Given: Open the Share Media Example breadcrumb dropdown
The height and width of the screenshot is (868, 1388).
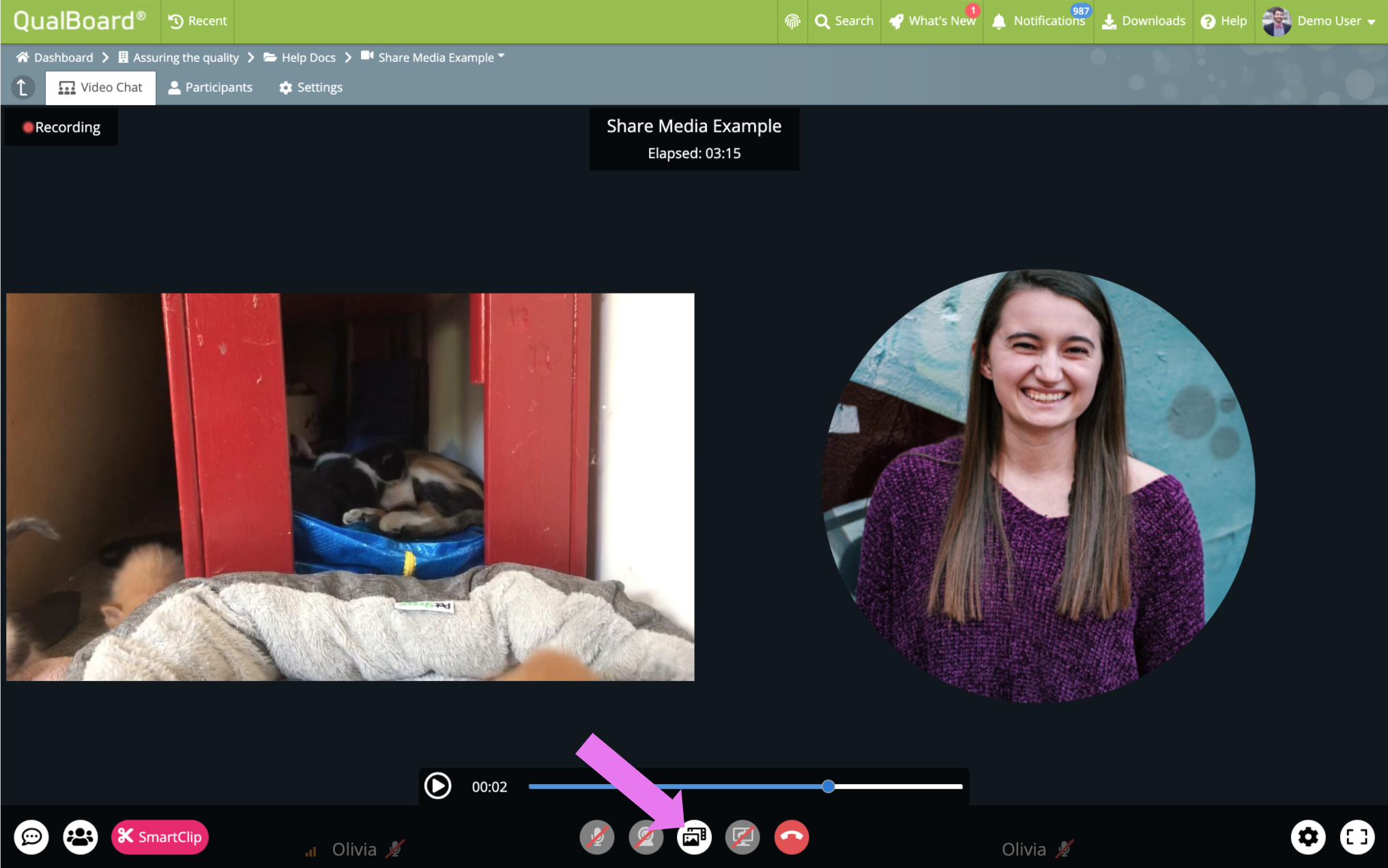Looking at the screenshot, I should pyautogui.click(x=437, y=57).
